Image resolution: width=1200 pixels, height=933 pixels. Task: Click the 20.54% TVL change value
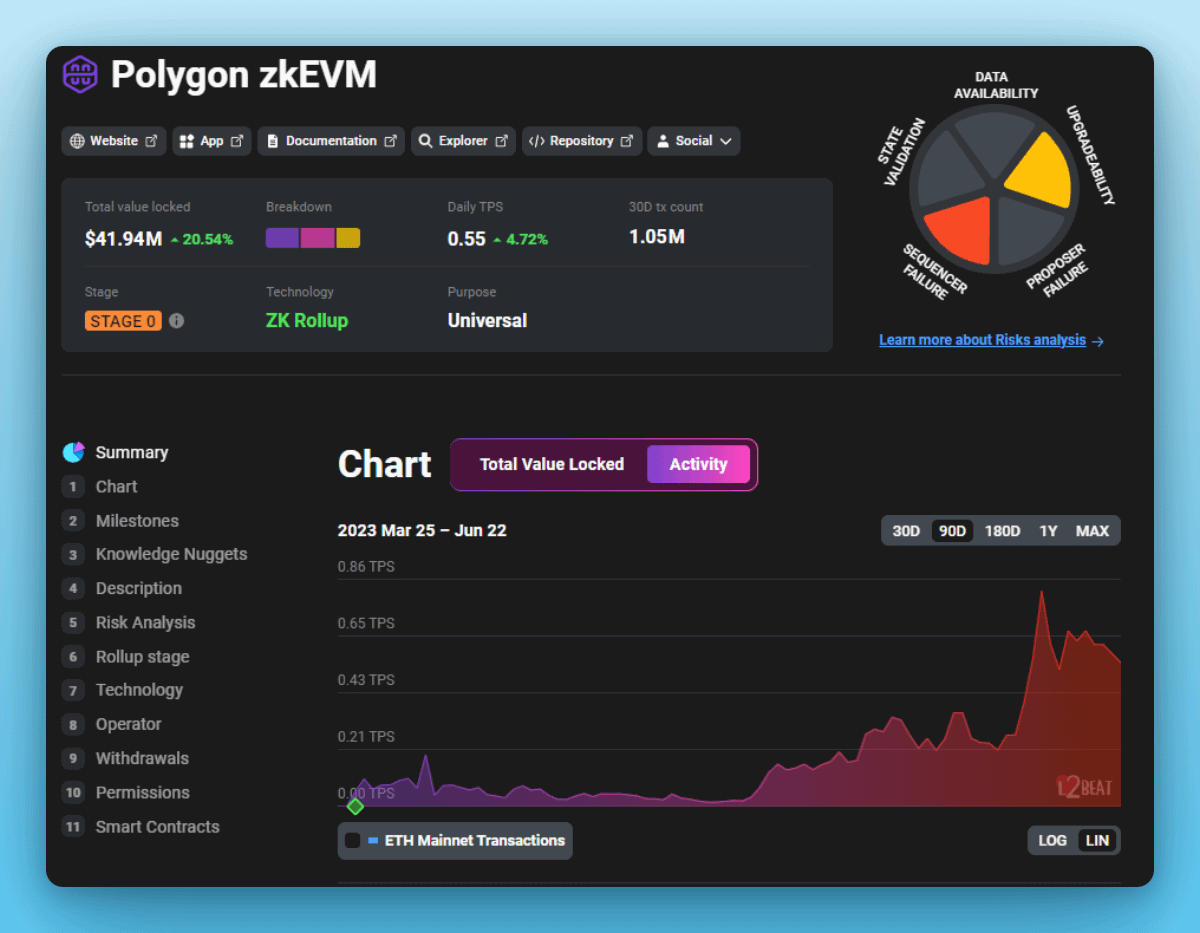[207, 239]
